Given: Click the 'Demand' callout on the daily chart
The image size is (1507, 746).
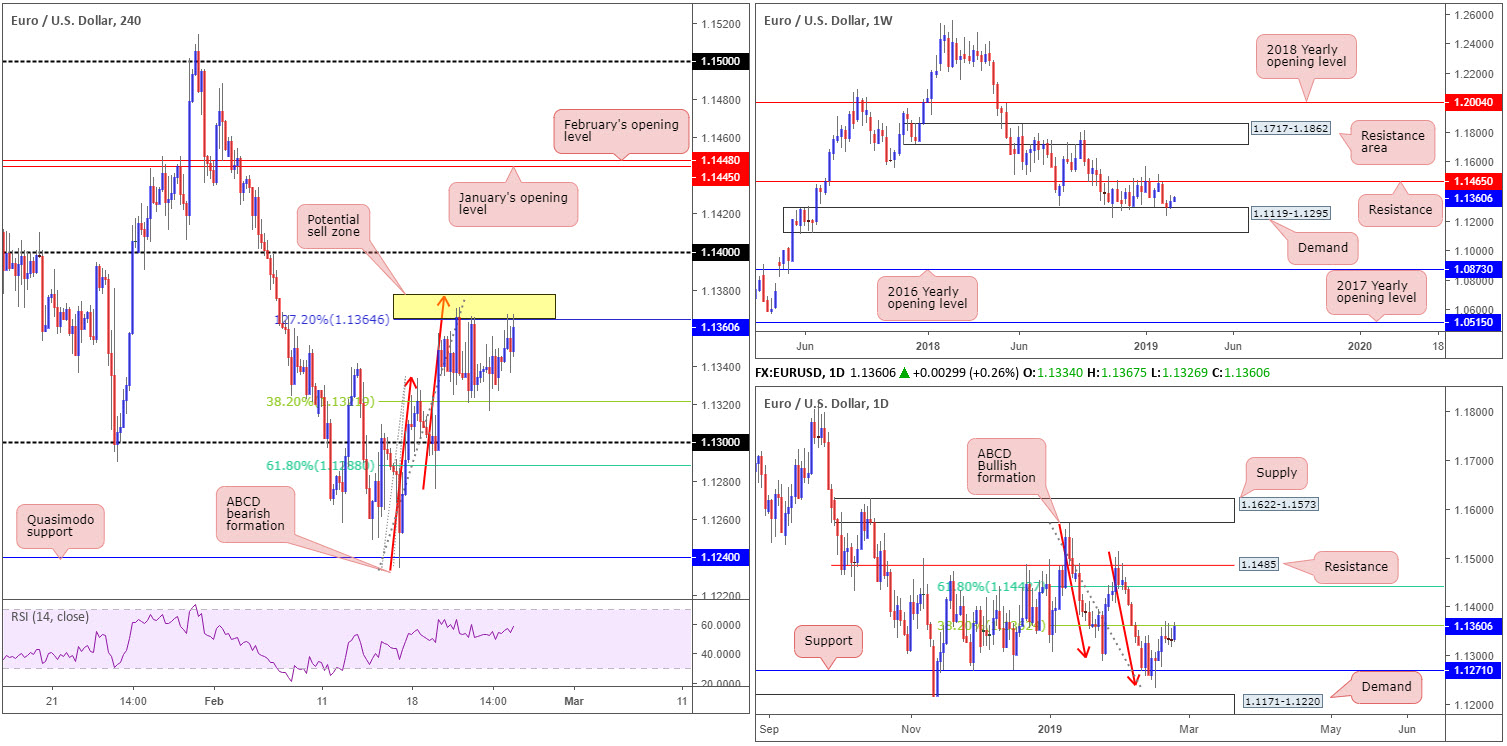Looking at the screenshot, I should coord(1385,686).
